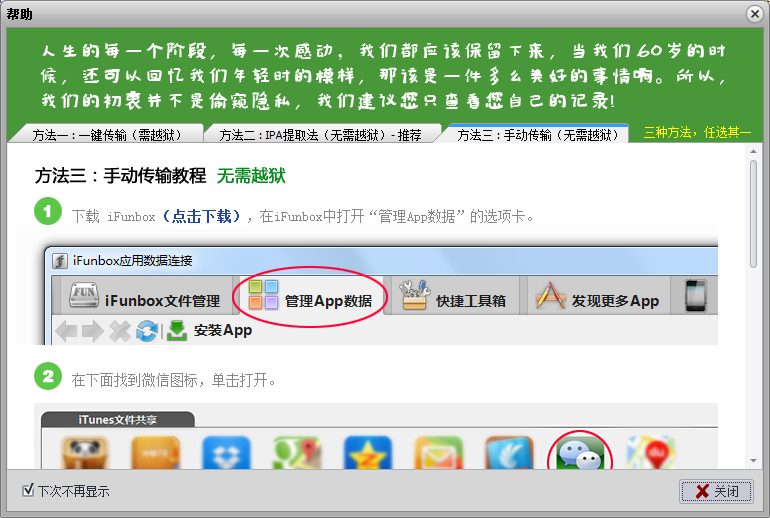Click the iPhone device icon in toolbar

(696, 295)
